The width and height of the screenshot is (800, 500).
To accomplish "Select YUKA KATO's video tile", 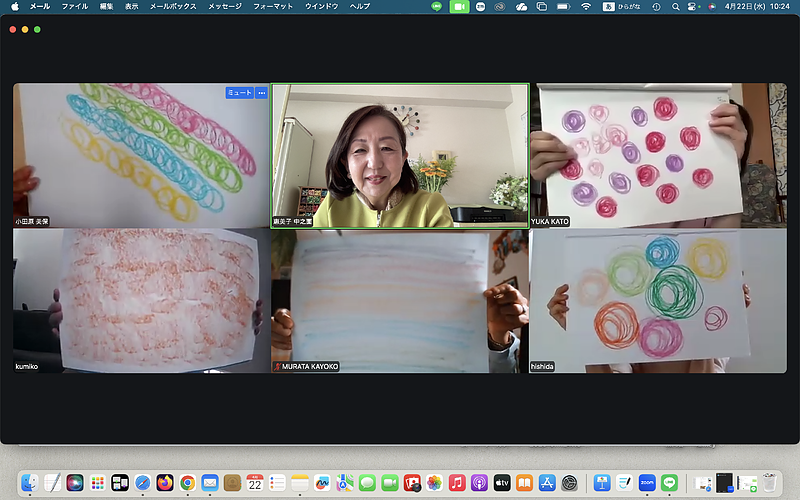I will click(658, 155).
